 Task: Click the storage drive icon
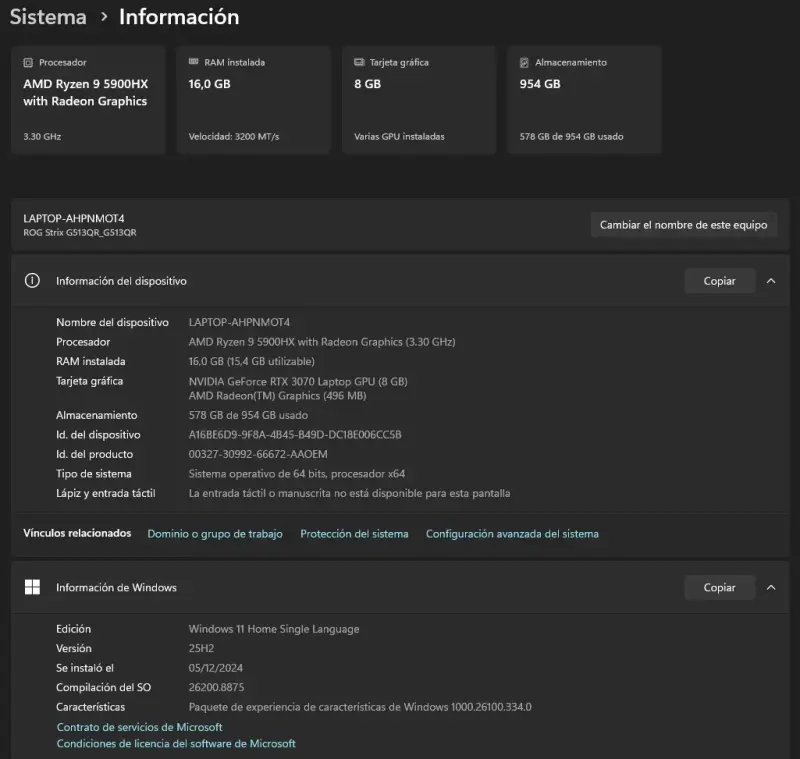[x=524, y=63]
